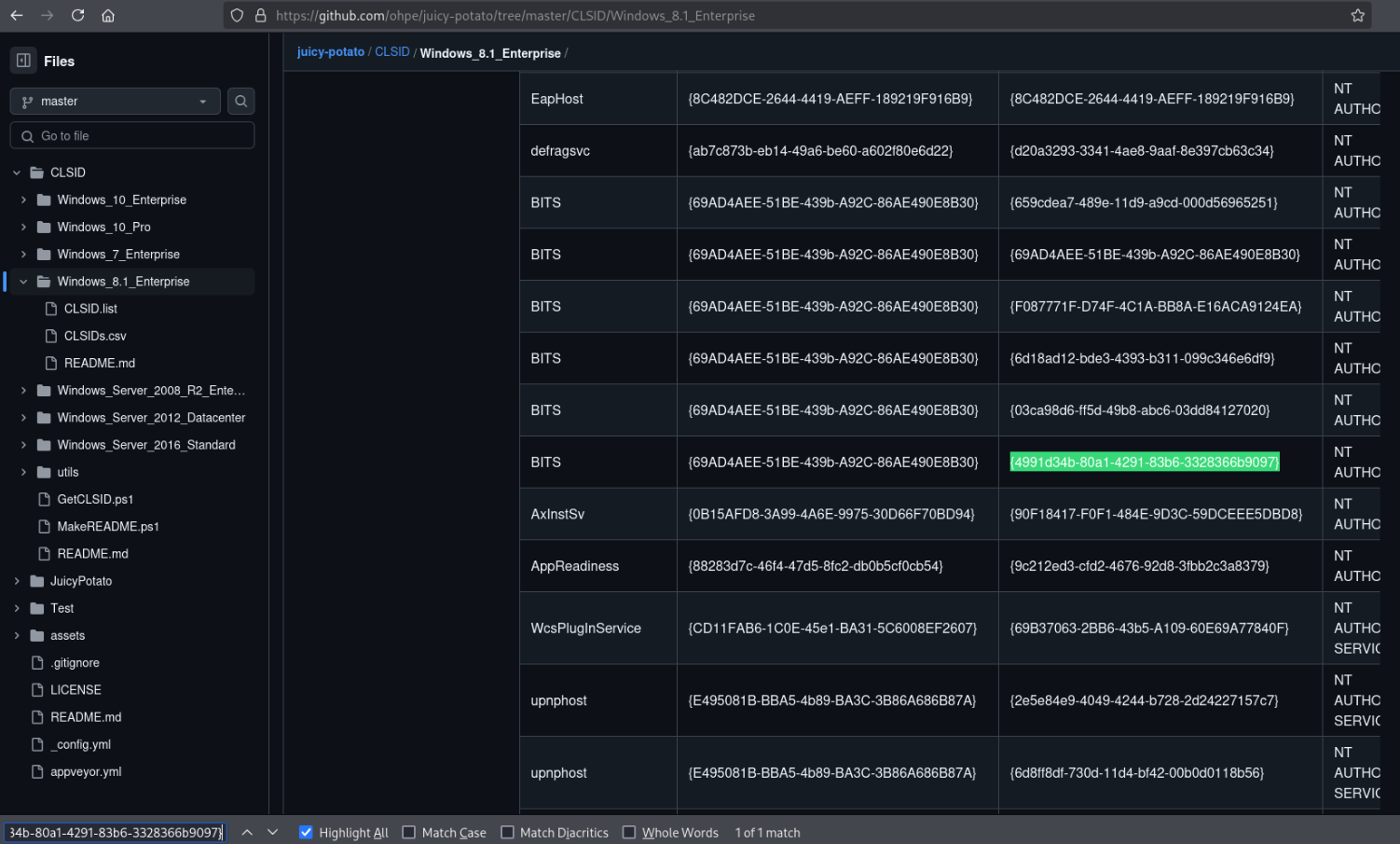Image resolution: width=1400 pixels, height=844 pixels.
Task: Open the master branch dropdown
Action: coord(115,101)
